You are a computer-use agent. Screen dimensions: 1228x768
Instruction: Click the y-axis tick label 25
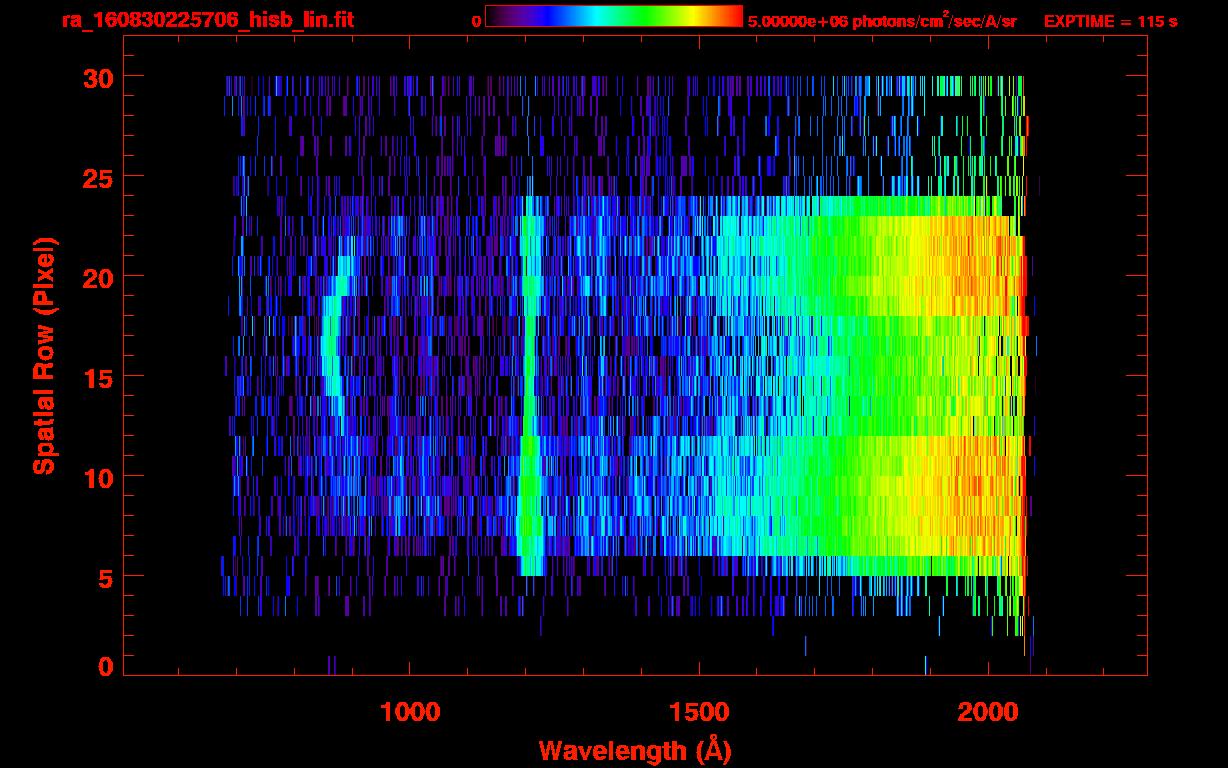(x=98, y=177)
